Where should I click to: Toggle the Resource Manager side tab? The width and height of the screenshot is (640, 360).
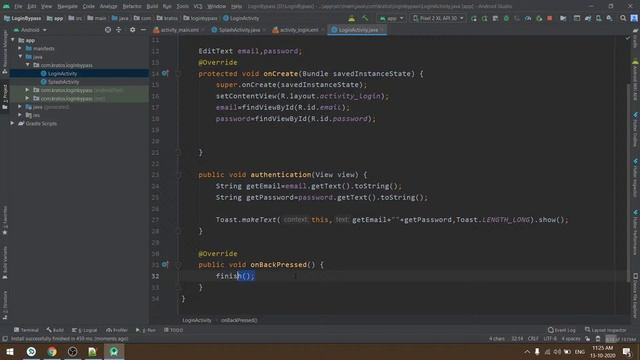point(5,52)
